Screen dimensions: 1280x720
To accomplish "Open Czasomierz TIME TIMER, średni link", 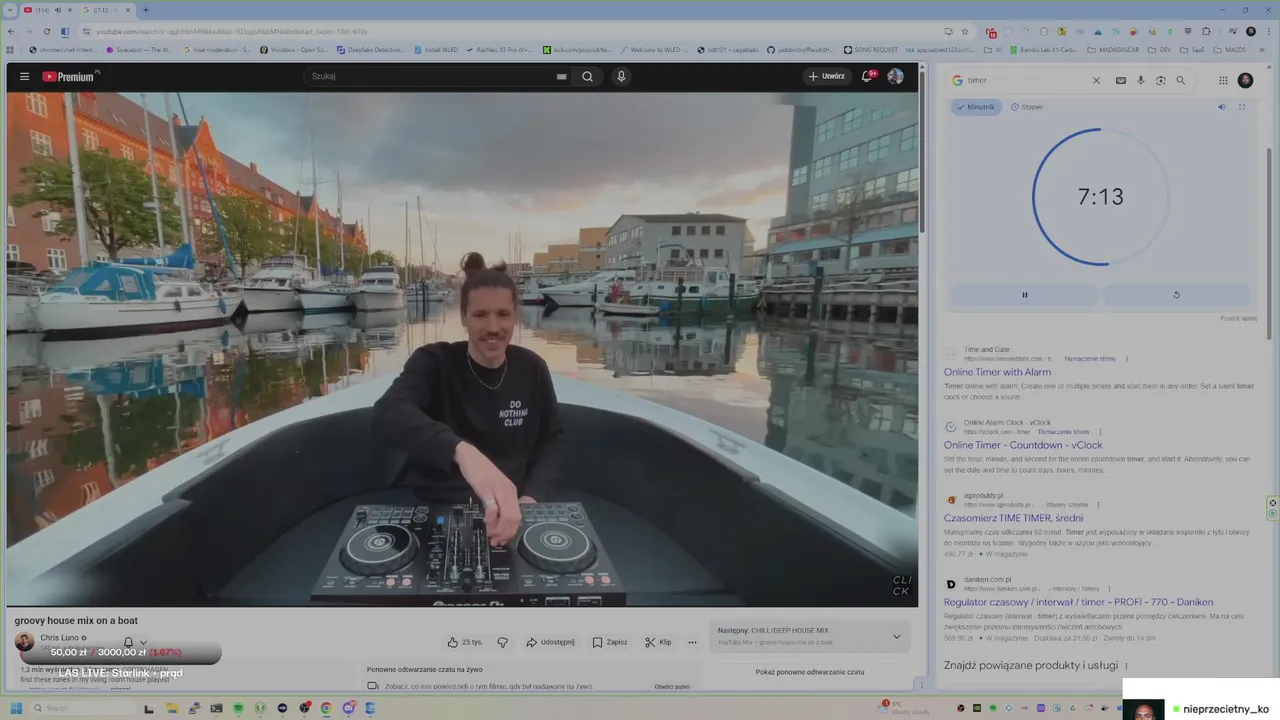I will (1013, 518).
